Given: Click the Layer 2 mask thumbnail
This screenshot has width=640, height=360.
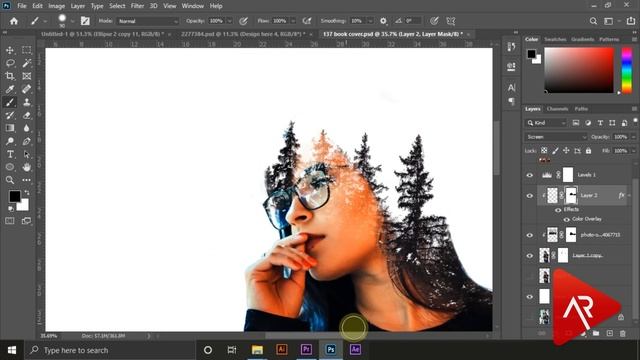Looking at the screenshot, I should click(x=571, y=196).
